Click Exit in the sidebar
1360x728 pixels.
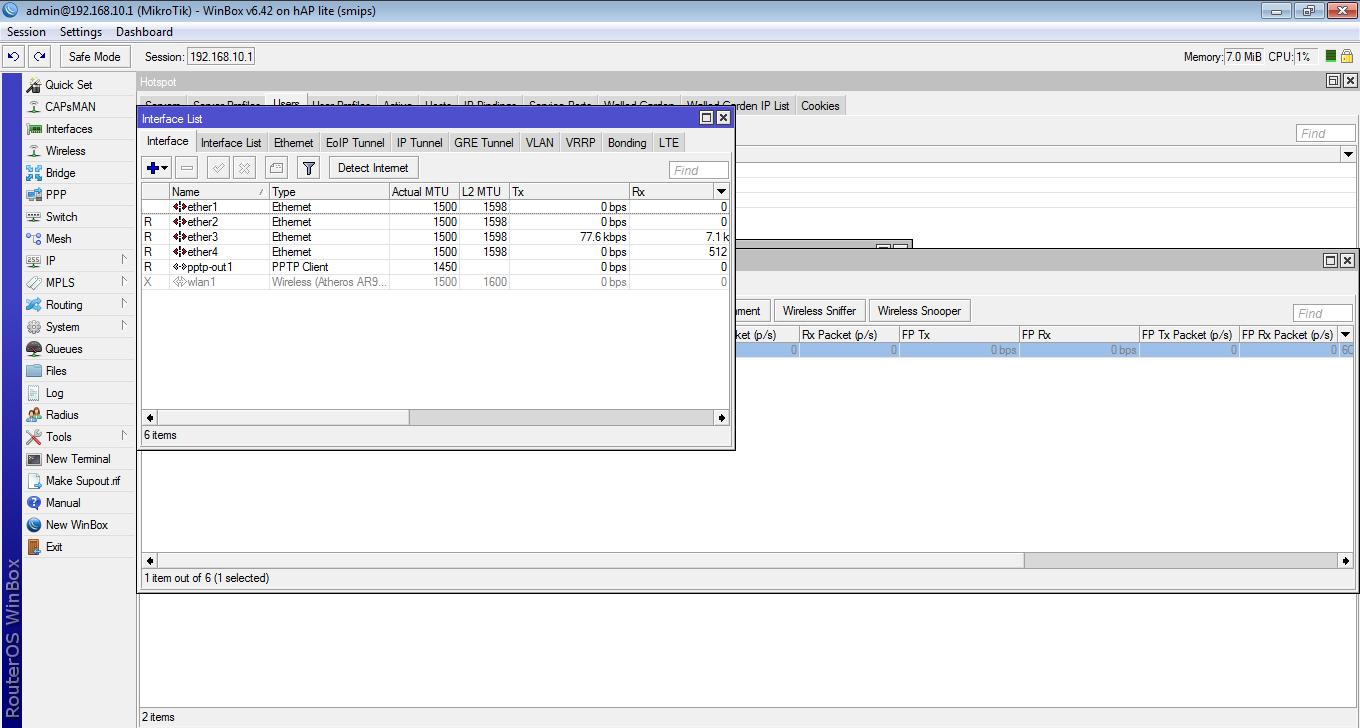[x=54, y=547]
